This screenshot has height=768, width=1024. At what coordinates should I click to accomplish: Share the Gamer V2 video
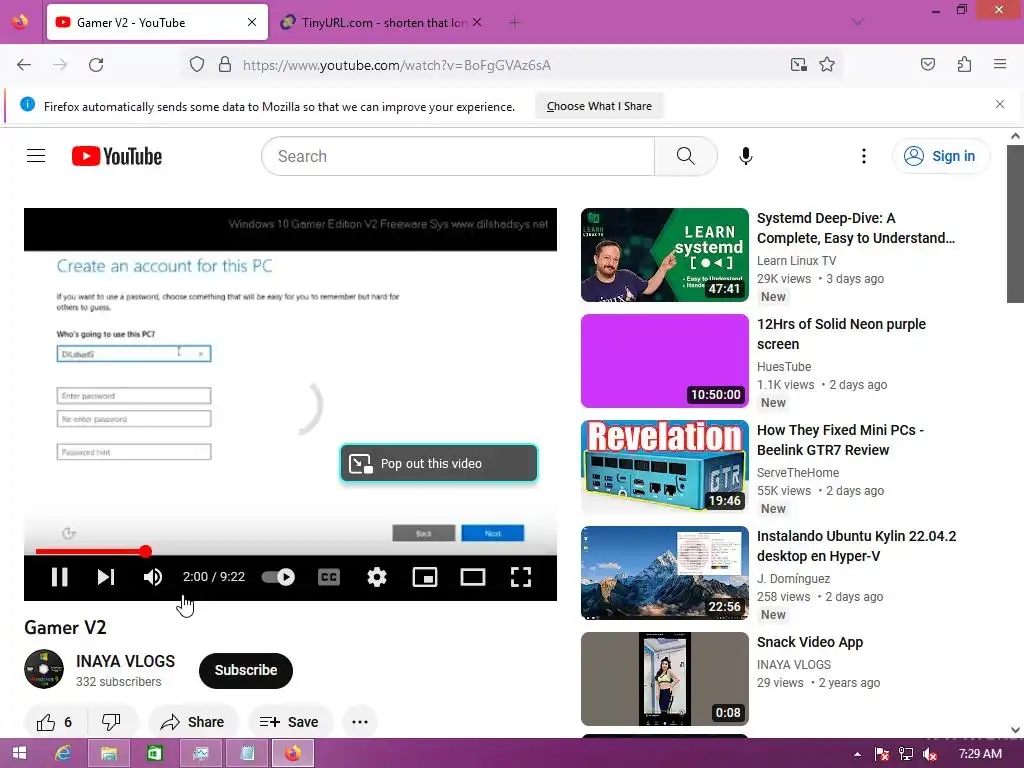(193, 722)
